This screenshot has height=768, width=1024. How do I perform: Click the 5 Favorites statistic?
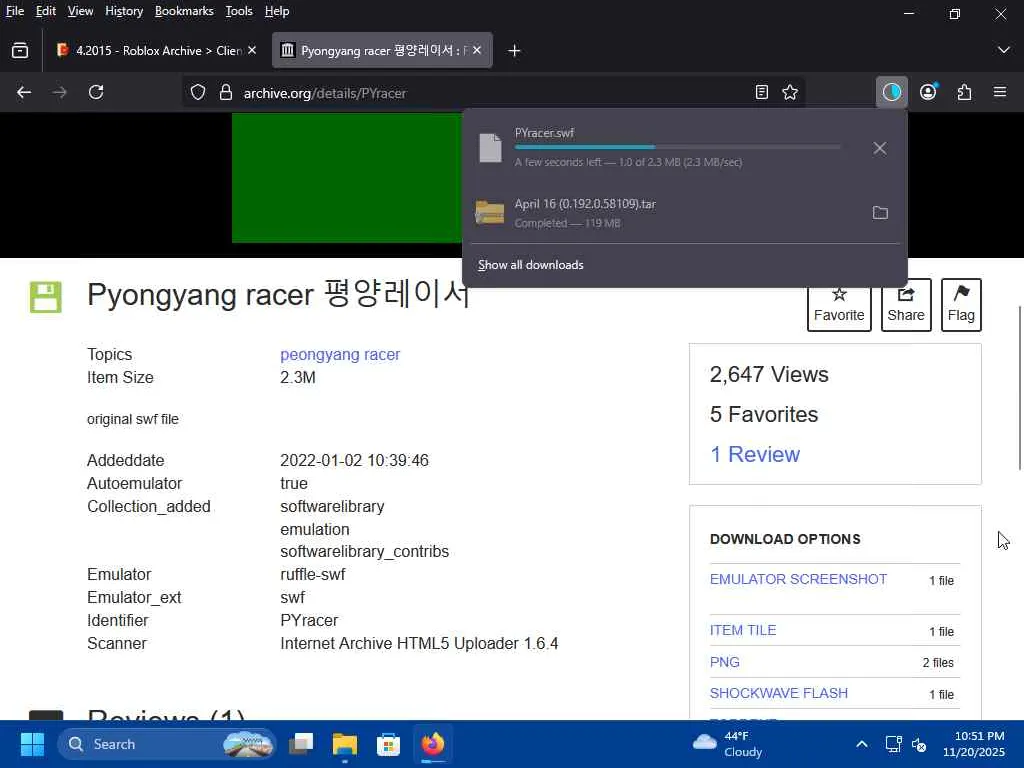coord(764,414)
